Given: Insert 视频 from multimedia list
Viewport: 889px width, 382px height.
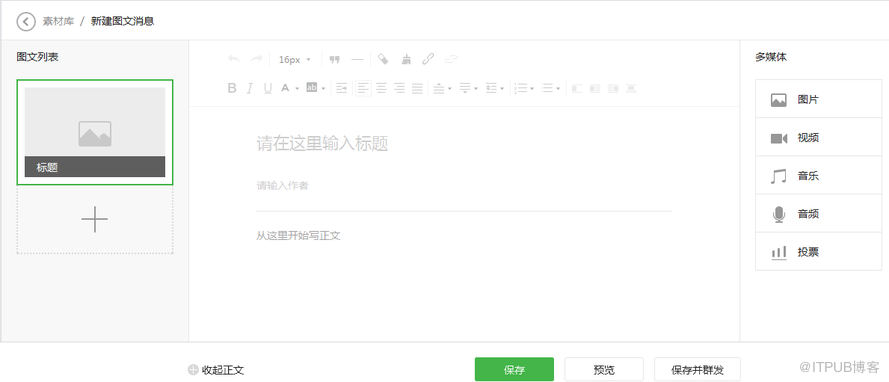Looking at the screenshot, I should (x=818, y=138).
